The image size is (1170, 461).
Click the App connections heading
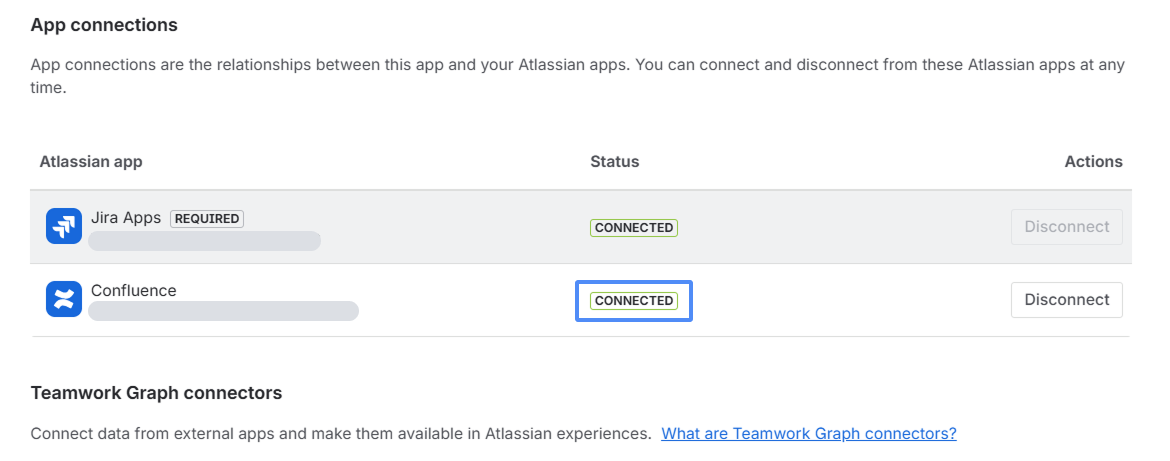pyautogui.click(x=104, y=25)
